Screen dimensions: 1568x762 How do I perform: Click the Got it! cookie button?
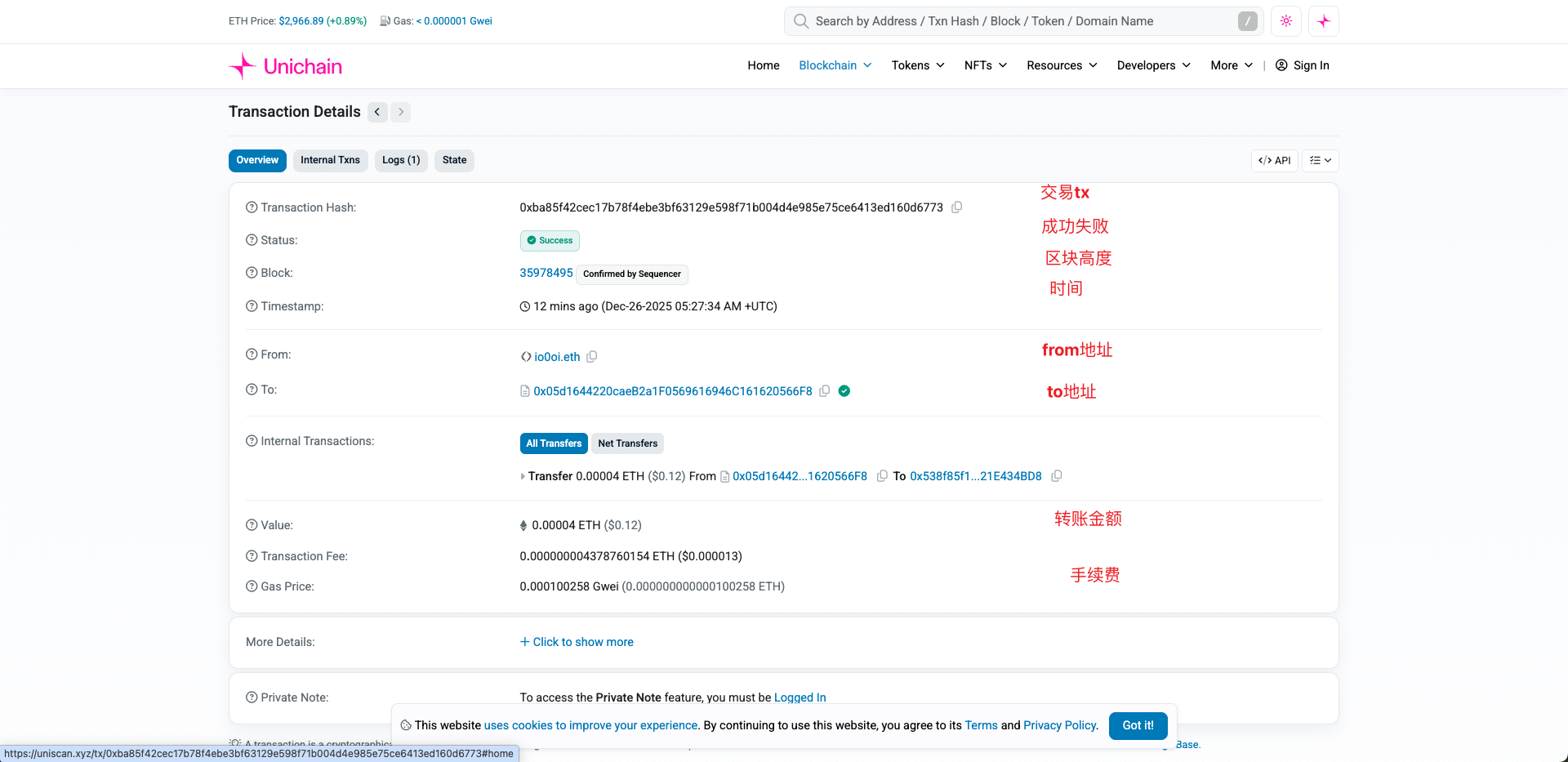click(1138, 725)
